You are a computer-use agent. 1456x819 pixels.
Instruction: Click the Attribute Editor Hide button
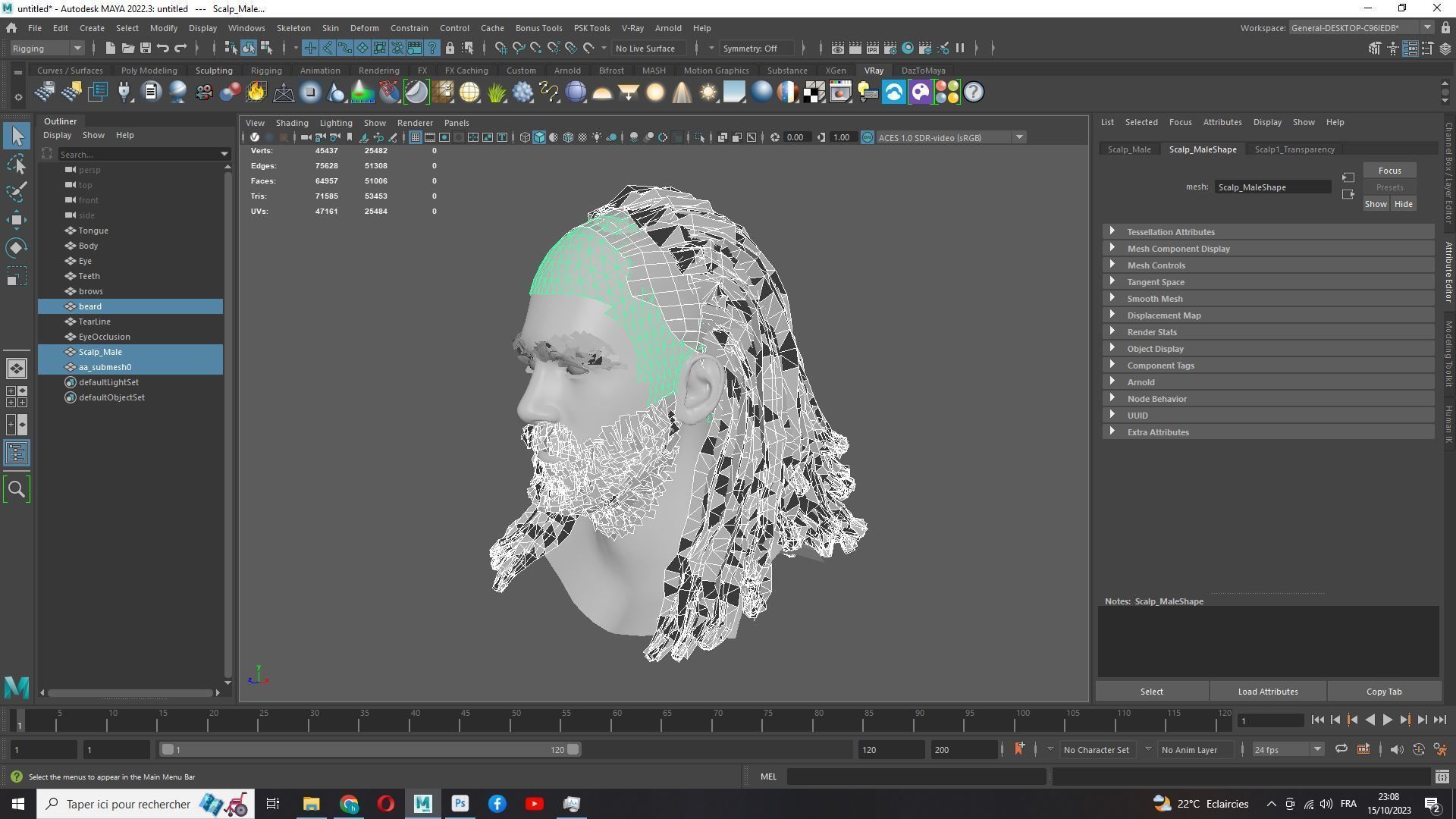pos(1403,204)
